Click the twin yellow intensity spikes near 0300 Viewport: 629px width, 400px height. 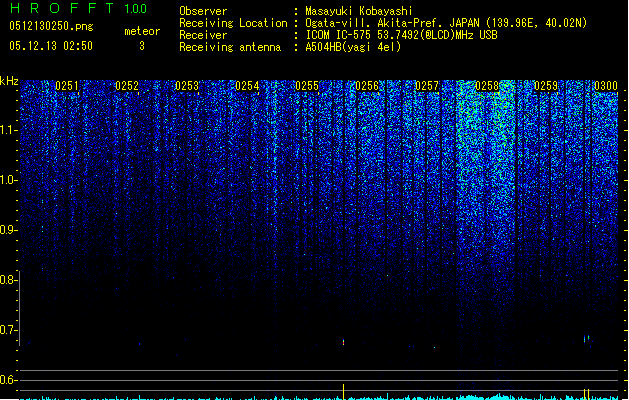pyautogui.click(x=586, y=394)
